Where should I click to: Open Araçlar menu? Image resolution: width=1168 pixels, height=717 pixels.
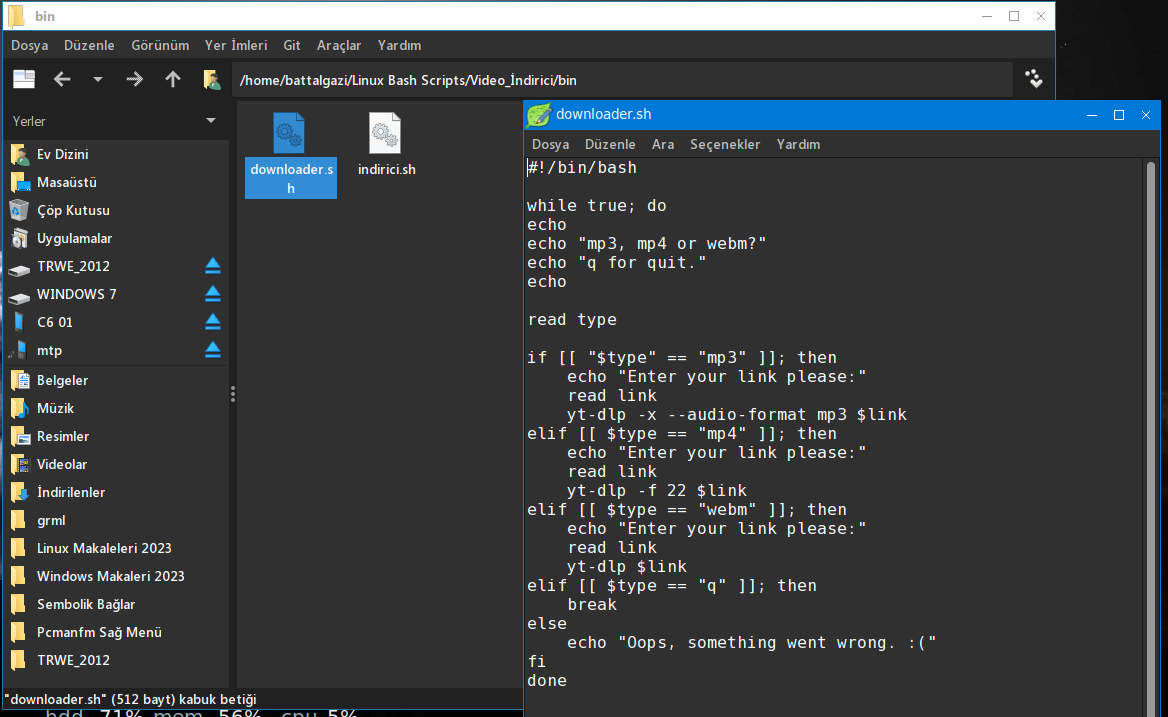[339, 45]
